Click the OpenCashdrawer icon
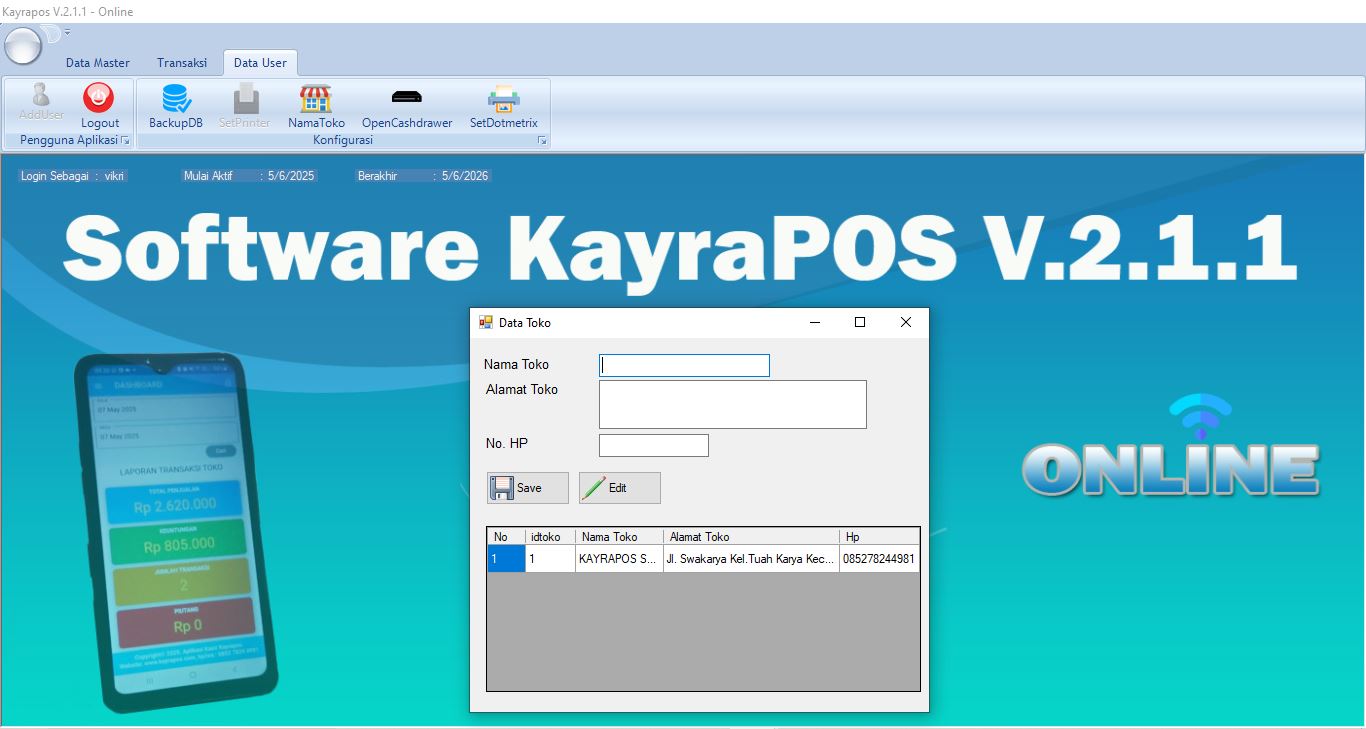 [x=406, y=99]
